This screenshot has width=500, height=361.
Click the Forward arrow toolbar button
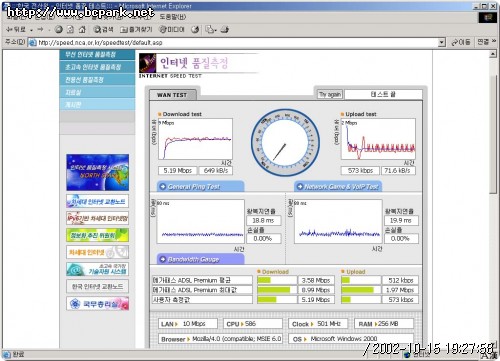coord(40,30)
